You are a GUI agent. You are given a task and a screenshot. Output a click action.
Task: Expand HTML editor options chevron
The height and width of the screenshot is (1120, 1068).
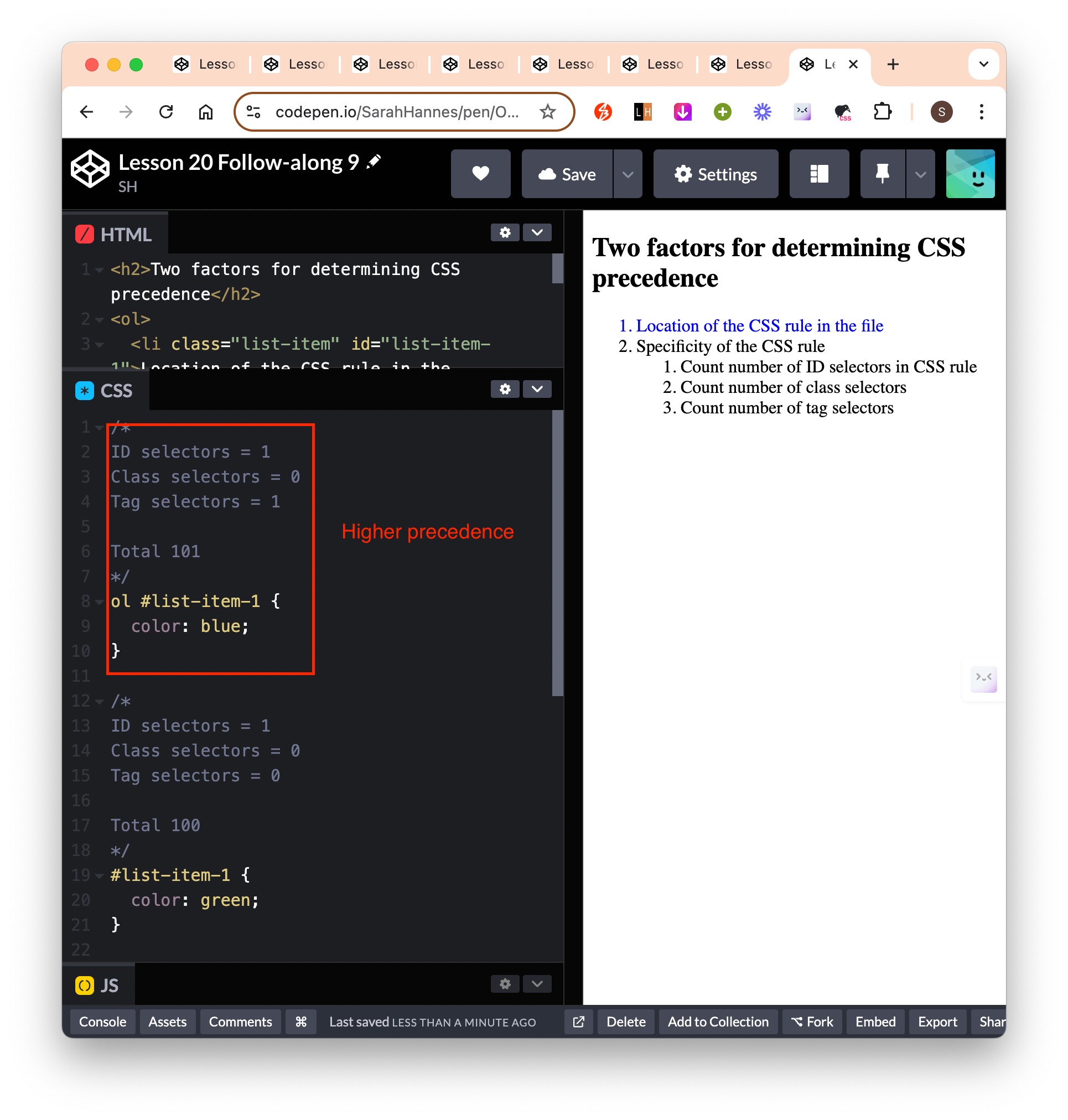537,232
